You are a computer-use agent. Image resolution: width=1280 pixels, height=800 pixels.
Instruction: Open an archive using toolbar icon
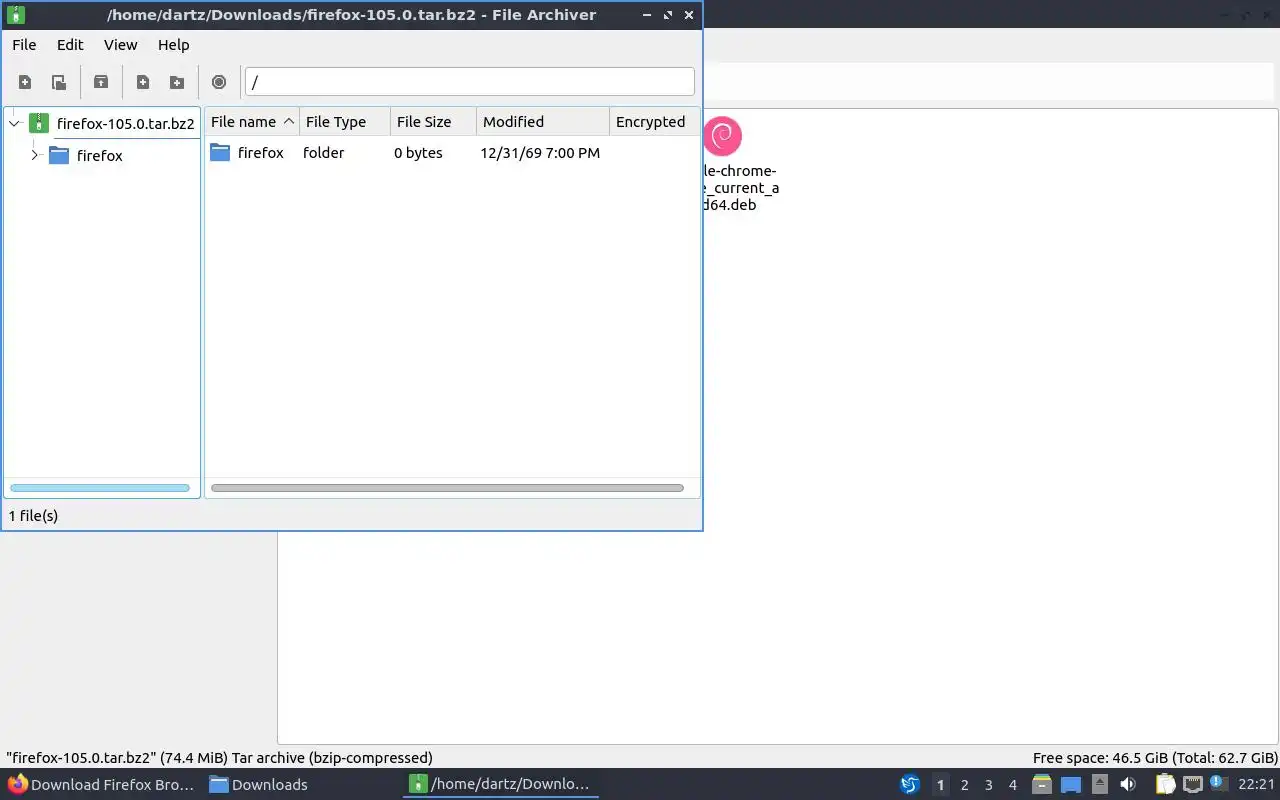pyautogui.click(x=59, y=82)
